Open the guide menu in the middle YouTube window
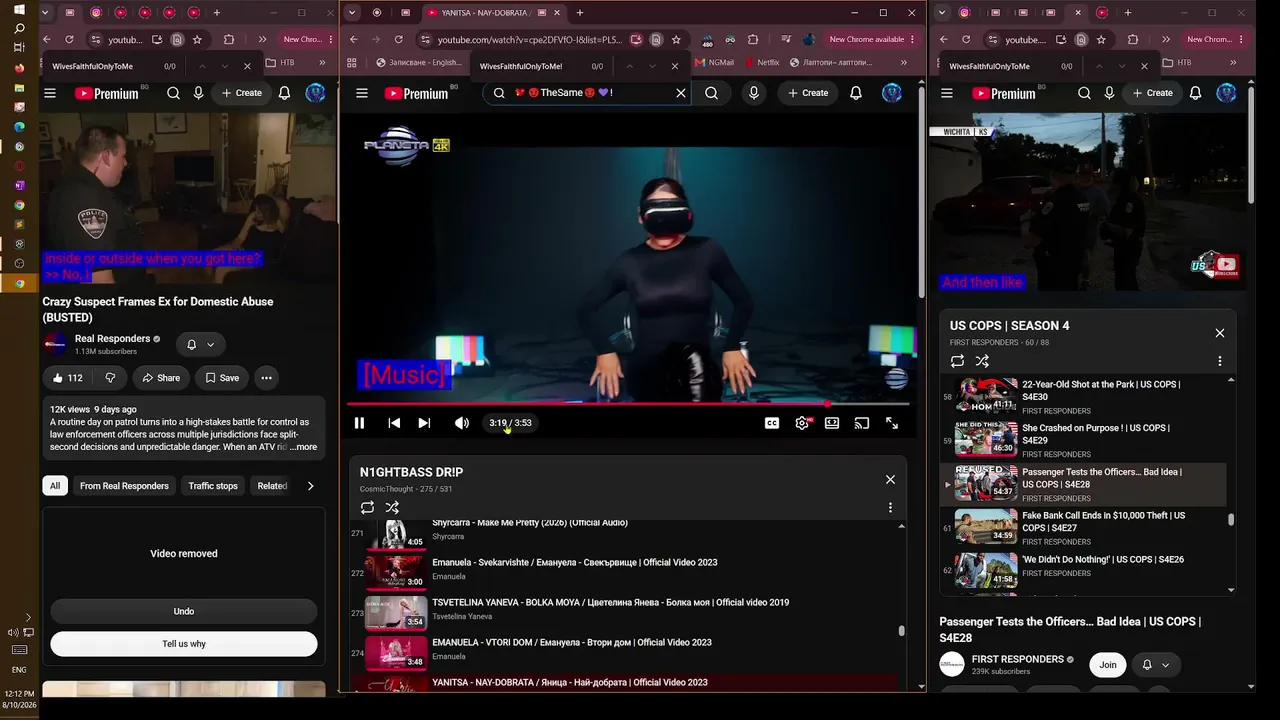 (362, 93)
